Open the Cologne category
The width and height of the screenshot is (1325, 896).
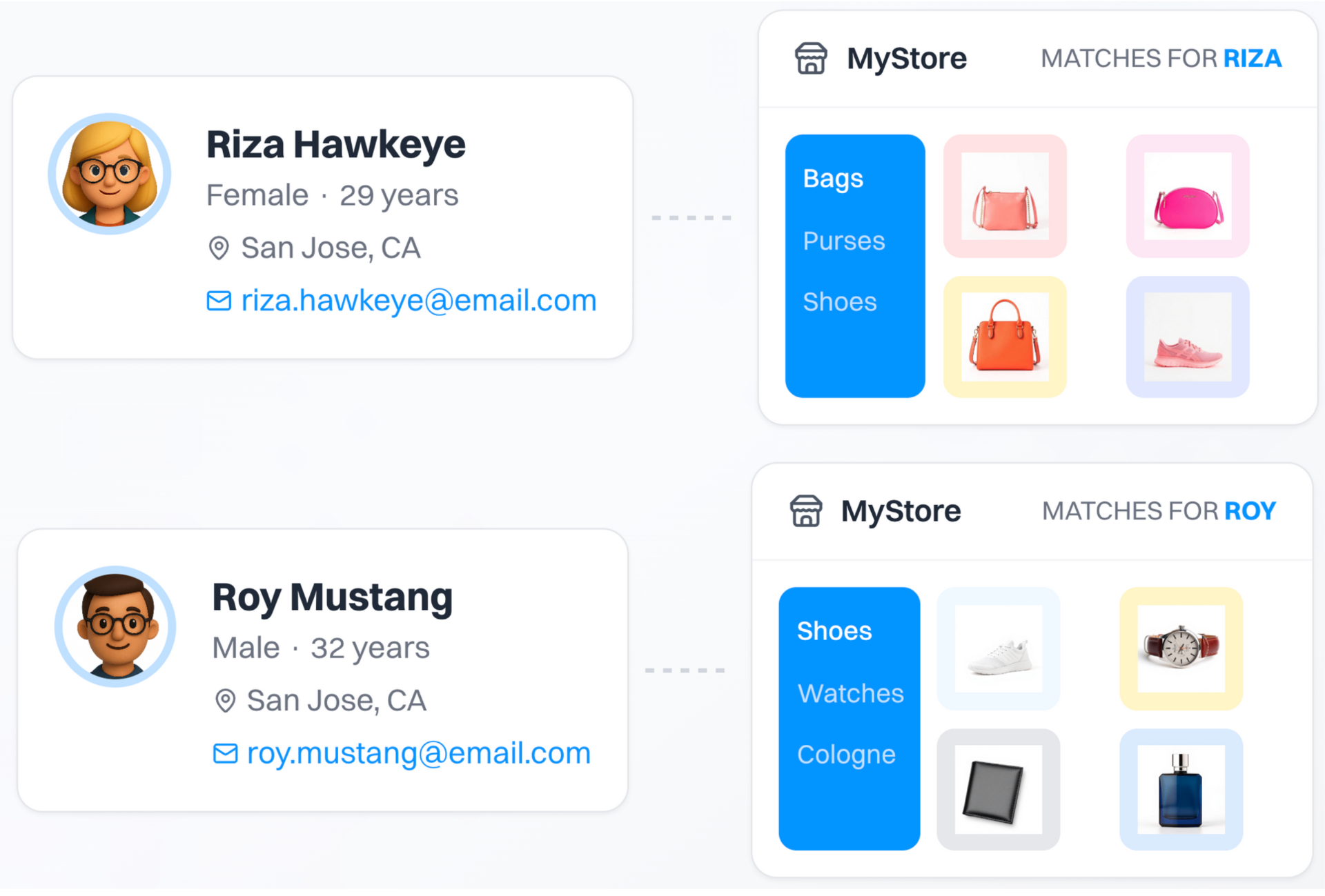[846, 755]
